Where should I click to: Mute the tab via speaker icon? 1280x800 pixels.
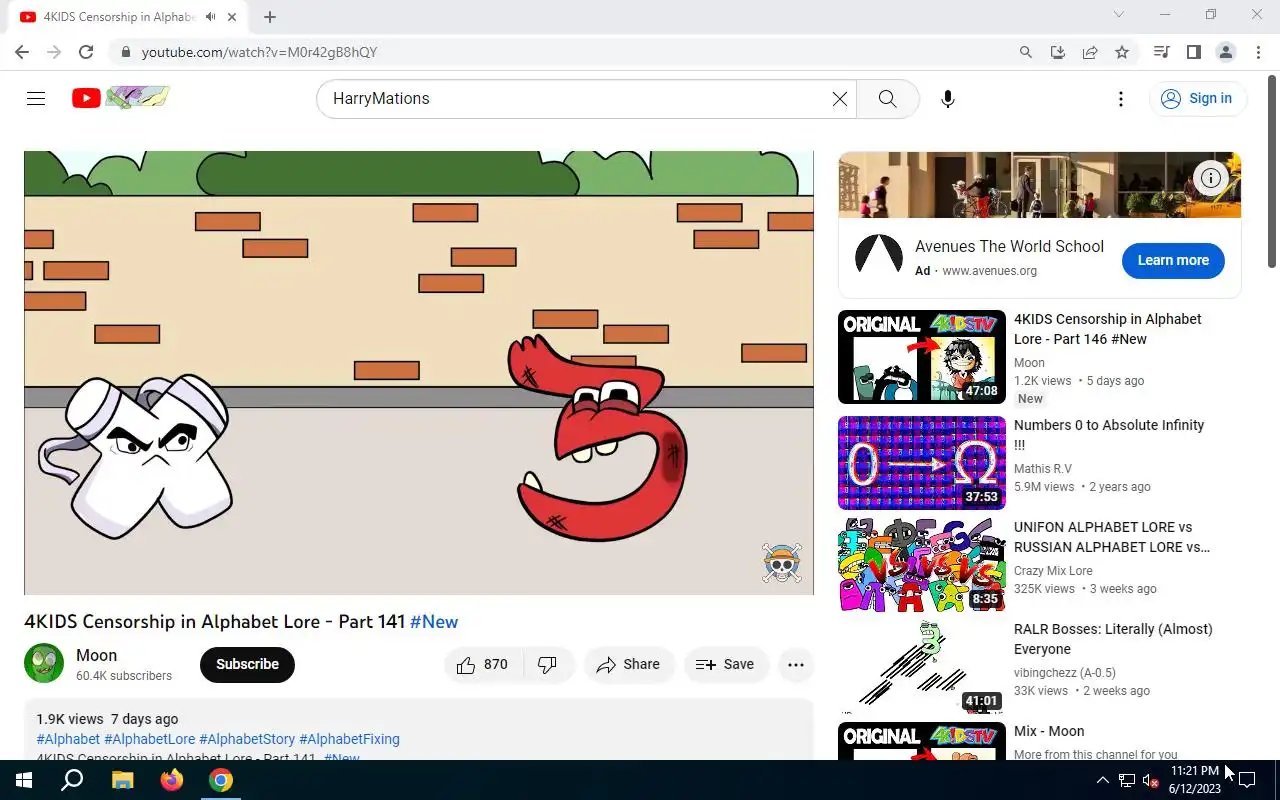click(x=211, y=17)
